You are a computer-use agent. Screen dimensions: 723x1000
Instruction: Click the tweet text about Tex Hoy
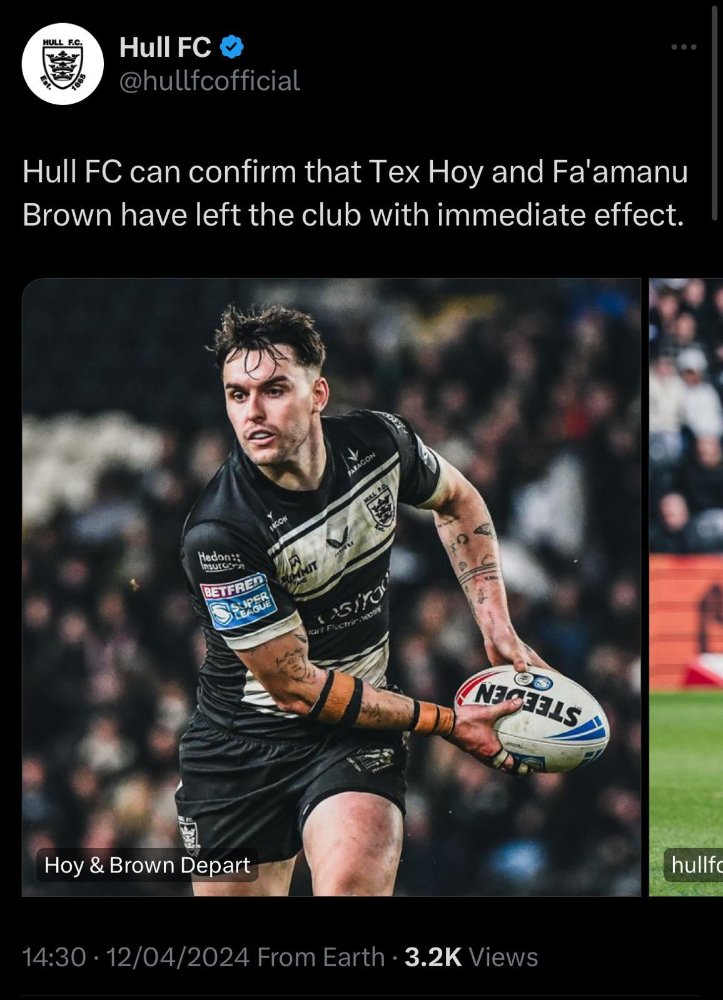point(355,193)
